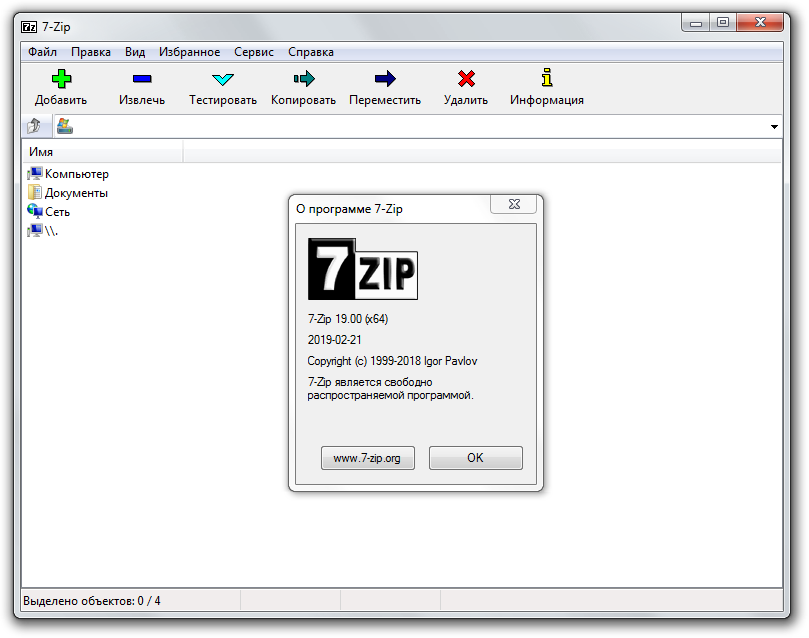Image resolution: width=809 pixels, height=638 pixels.
Task: Open the Справка menu
Action: click(x=311, y=52)
